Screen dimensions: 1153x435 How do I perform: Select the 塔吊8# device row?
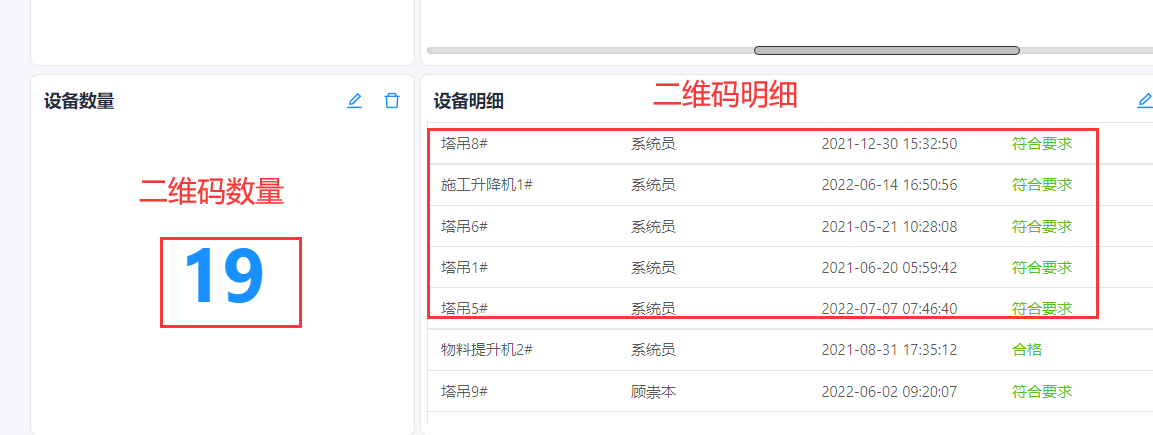464,144
